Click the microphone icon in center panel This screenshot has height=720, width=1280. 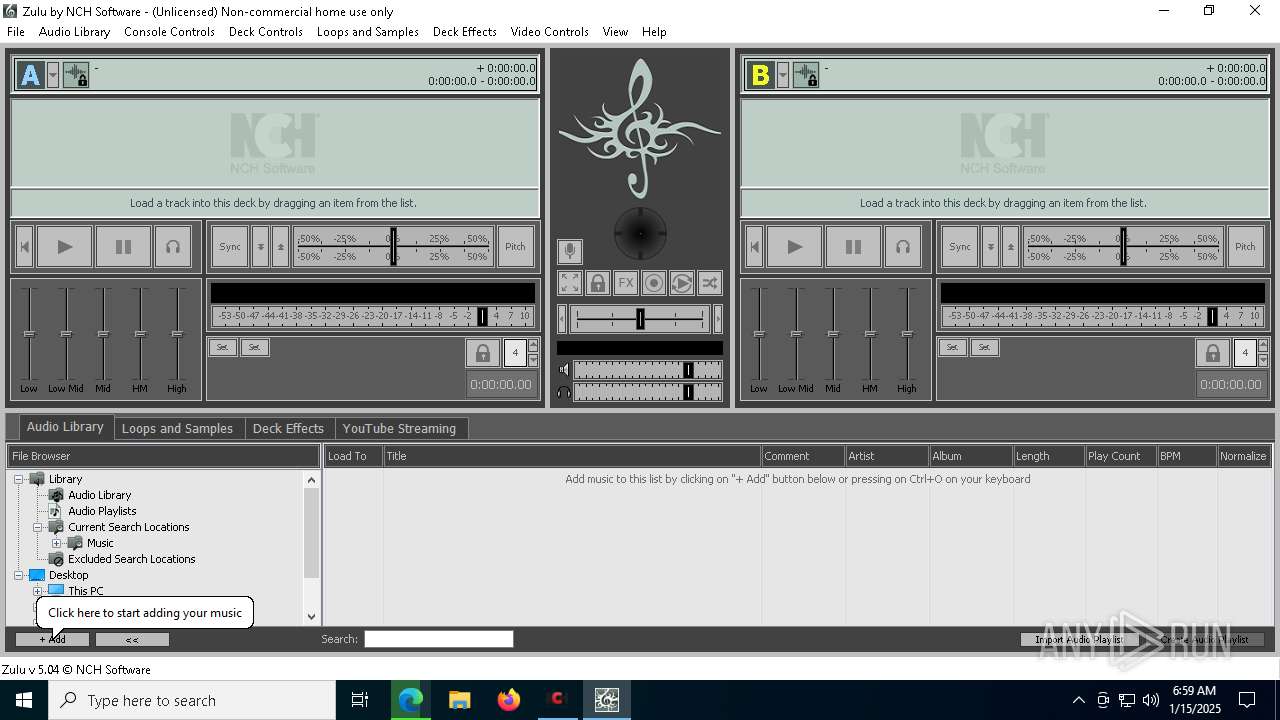[569, 251]
